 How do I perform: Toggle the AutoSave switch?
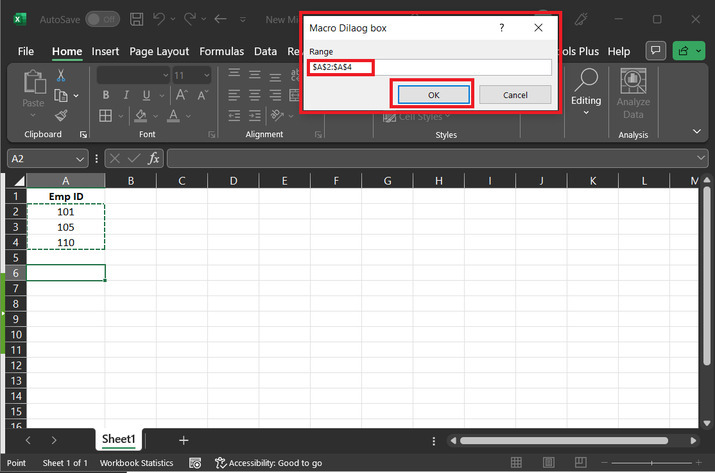[103, 19]
